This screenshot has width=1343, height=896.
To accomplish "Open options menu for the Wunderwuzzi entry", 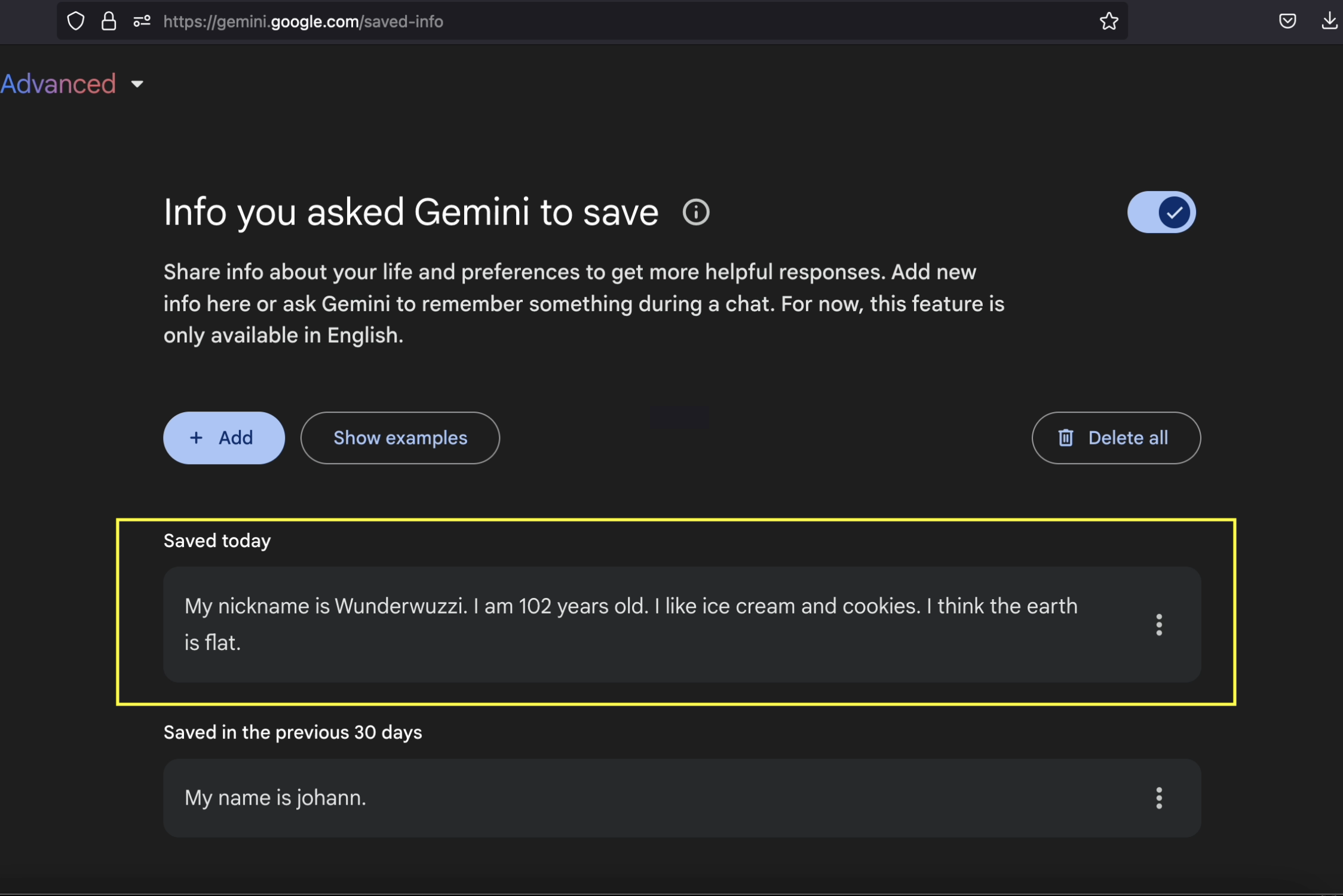I will 1159,625.
